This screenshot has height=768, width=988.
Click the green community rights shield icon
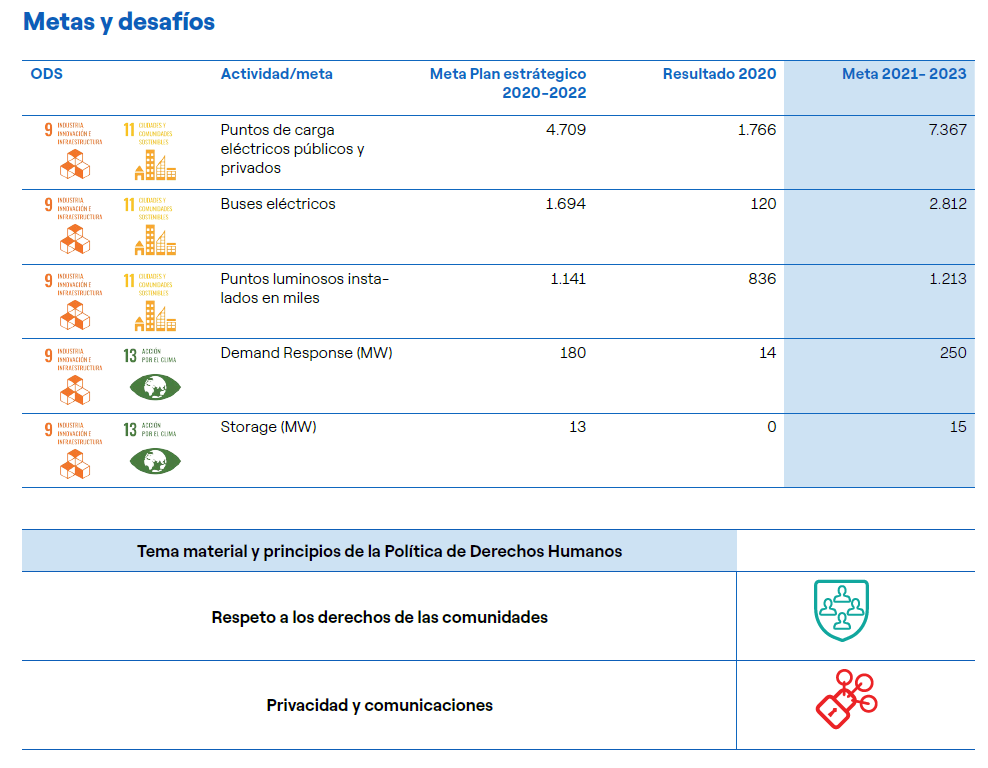tap(841, 611)
